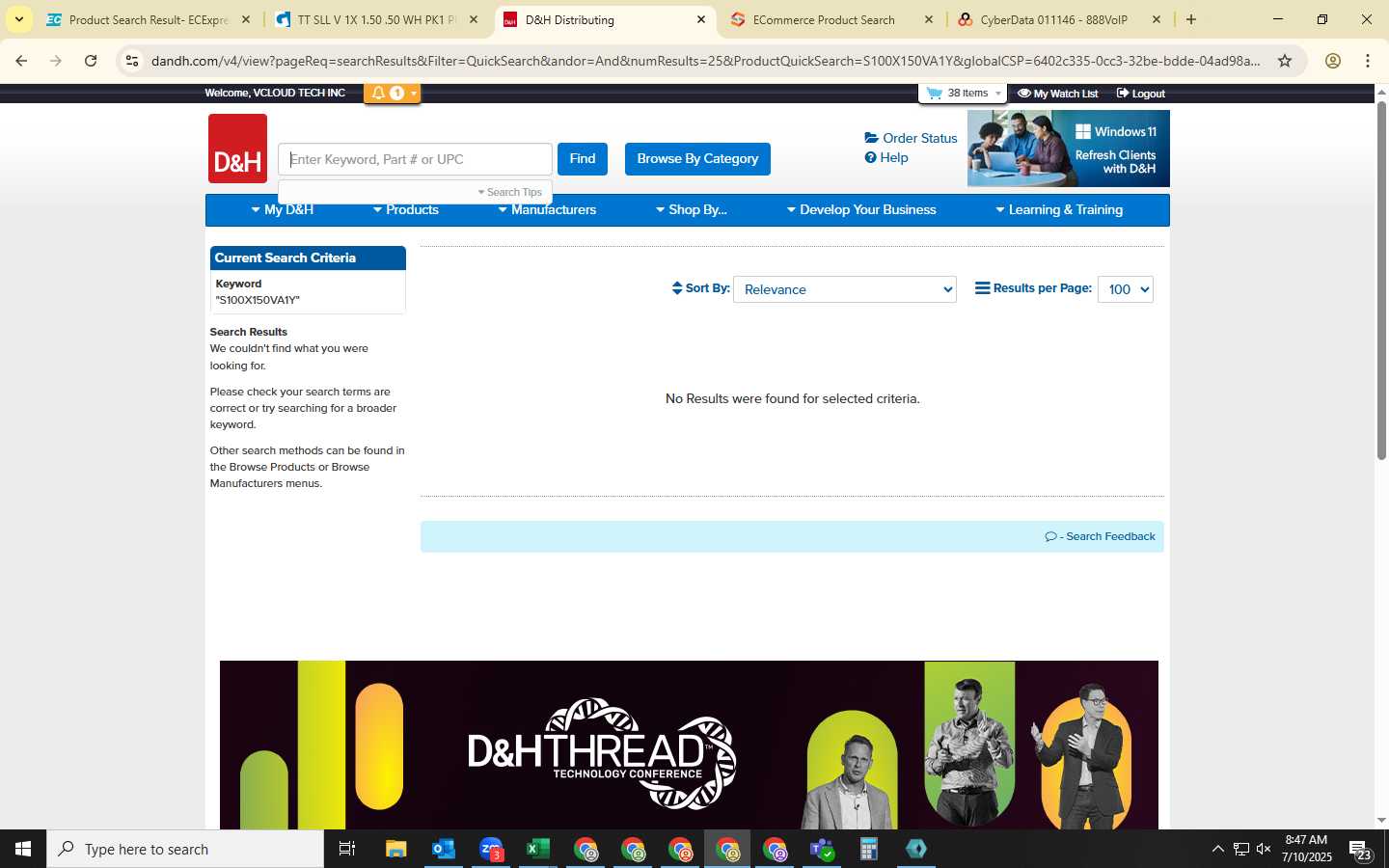Switch to ECommerce Product Search tab
Viewport: 1389px width, 868px height.
(x=824, y=19)
